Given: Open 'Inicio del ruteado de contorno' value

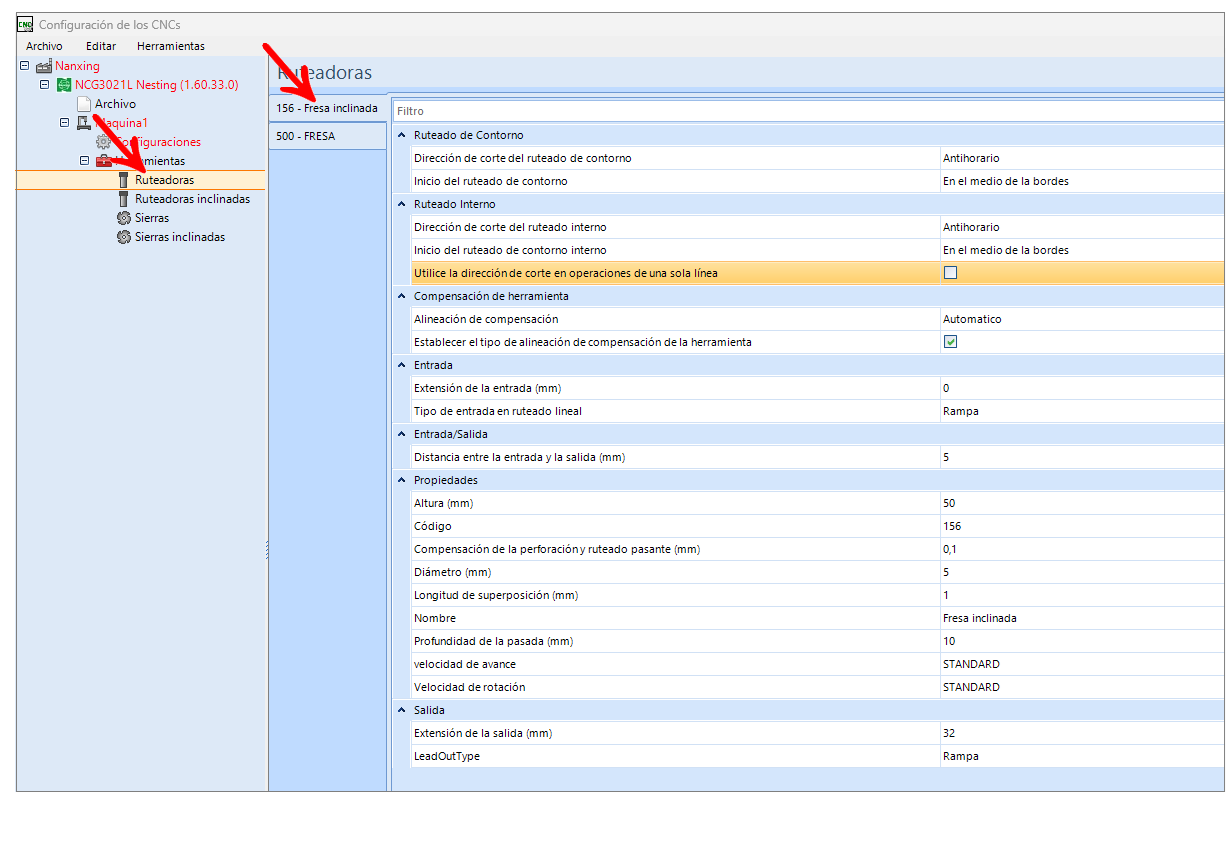Looking at the screenshot, I should click(1082, 181).
